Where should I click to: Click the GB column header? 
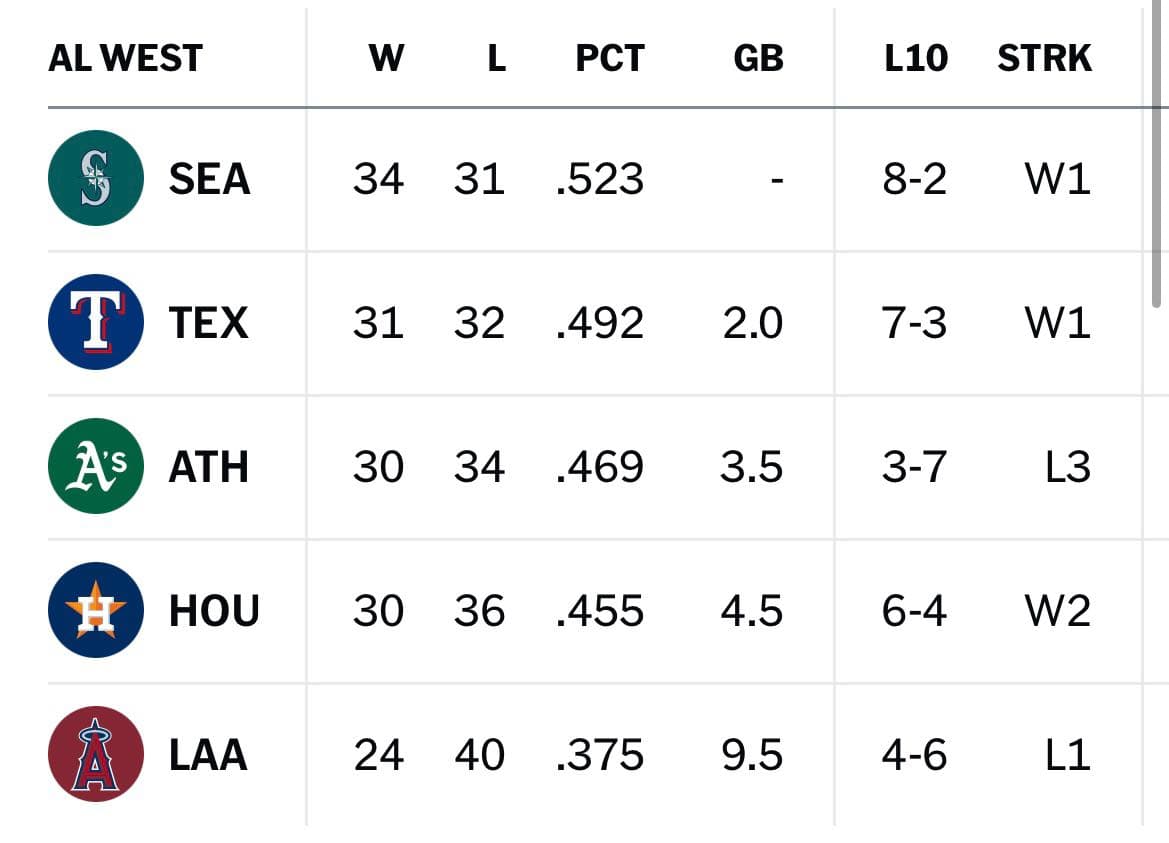tap(758, 58)
